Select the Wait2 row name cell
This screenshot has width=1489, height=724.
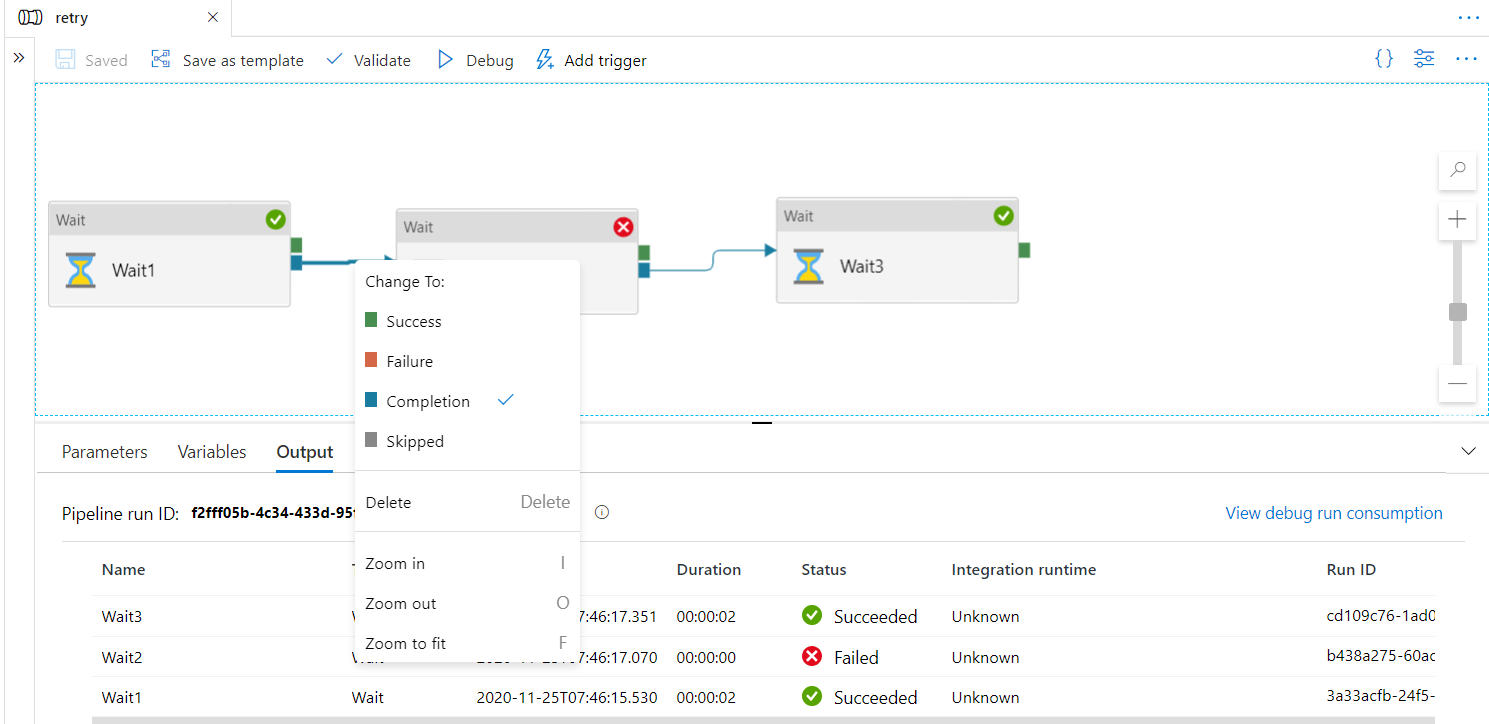pos(122,657)
